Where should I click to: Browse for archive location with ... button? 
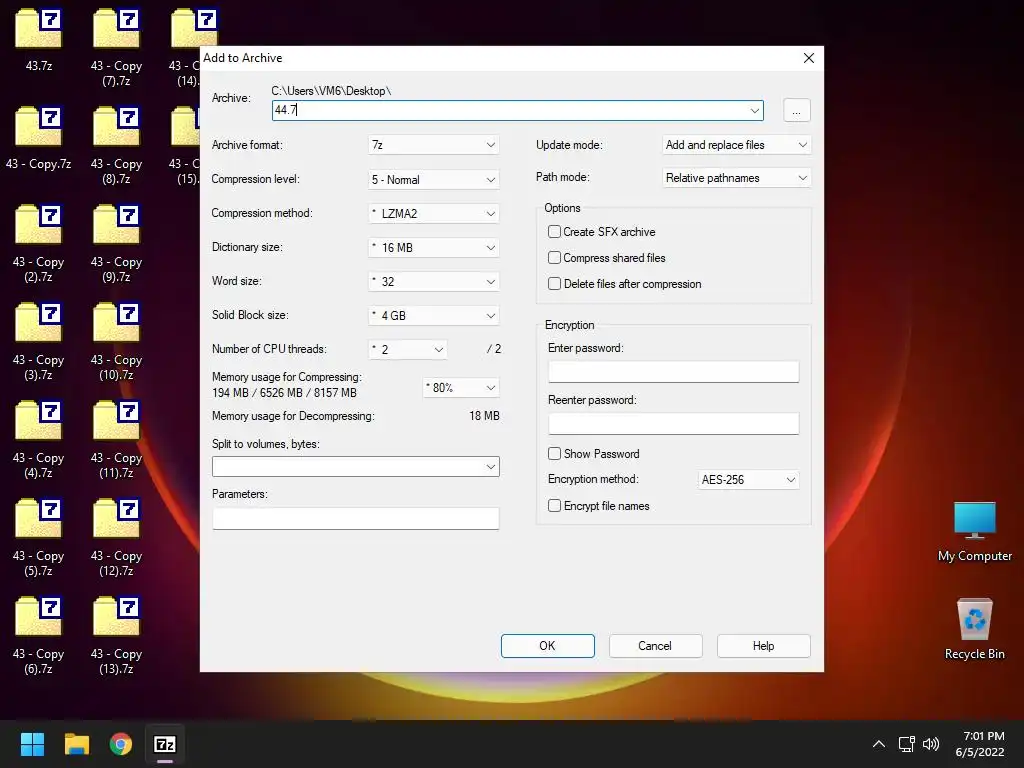797,110
